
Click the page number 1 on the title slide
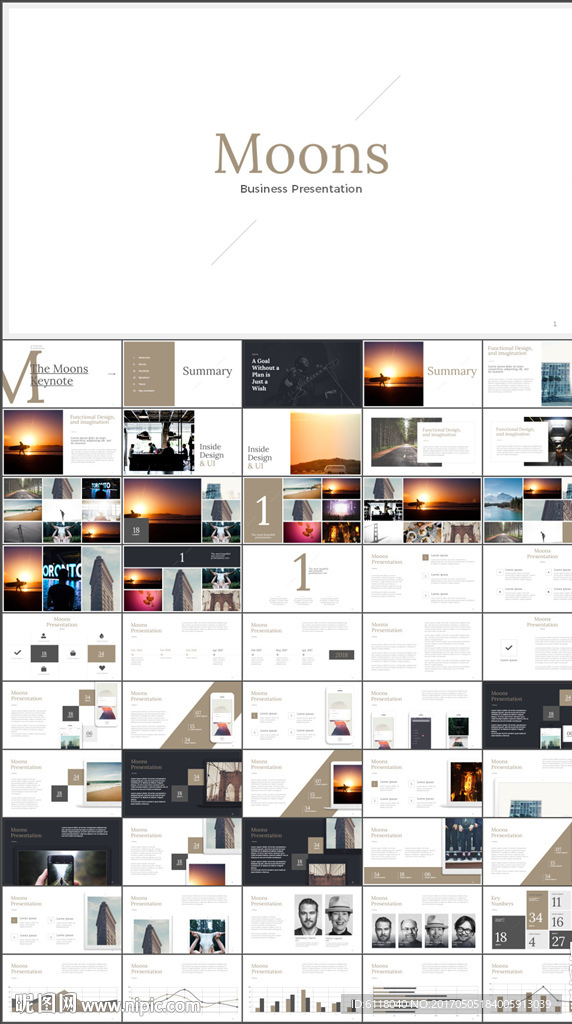(x=555, y=324)
